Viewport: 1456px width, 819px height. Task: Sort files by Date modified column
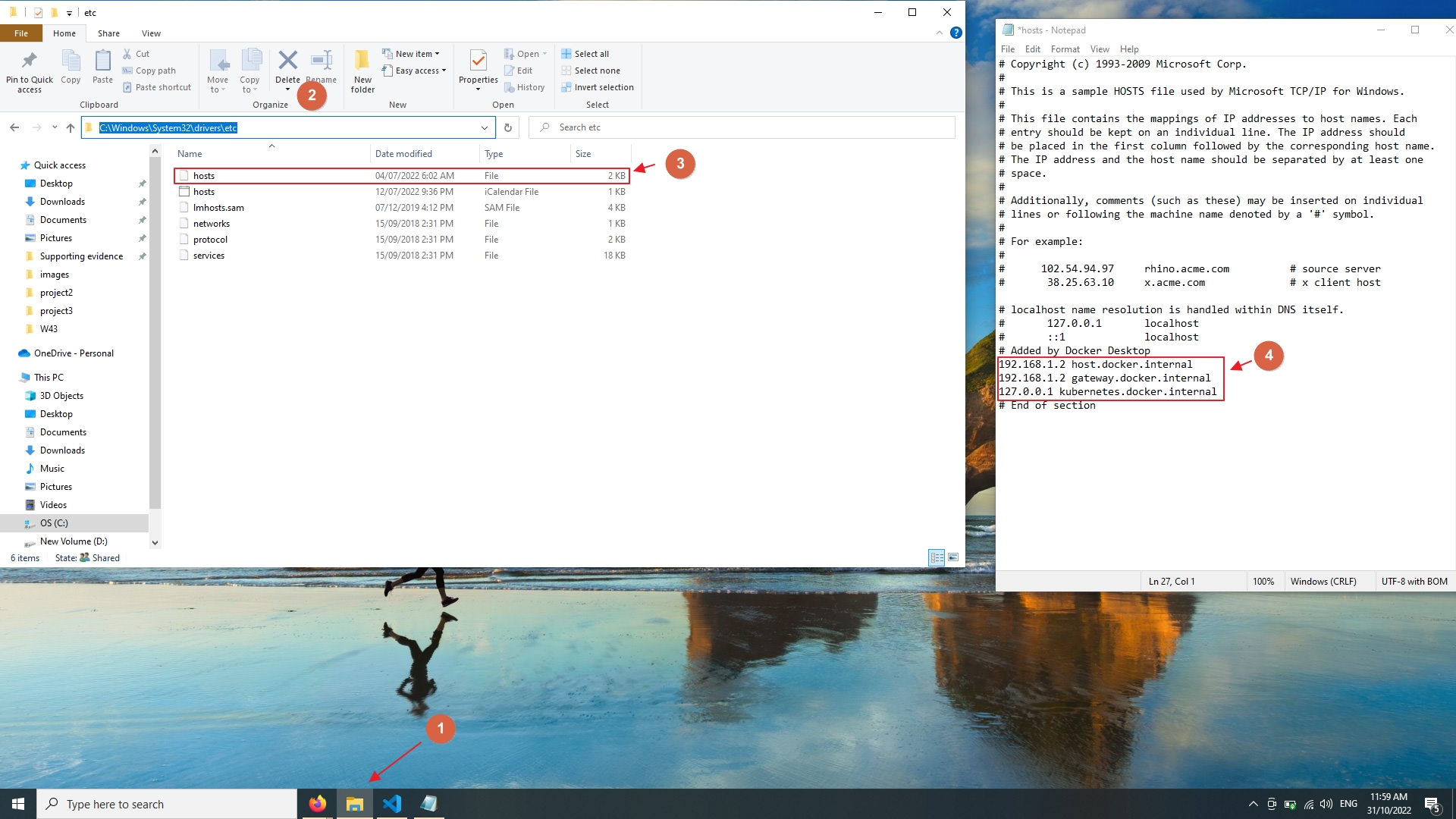(x=403, y=154)
